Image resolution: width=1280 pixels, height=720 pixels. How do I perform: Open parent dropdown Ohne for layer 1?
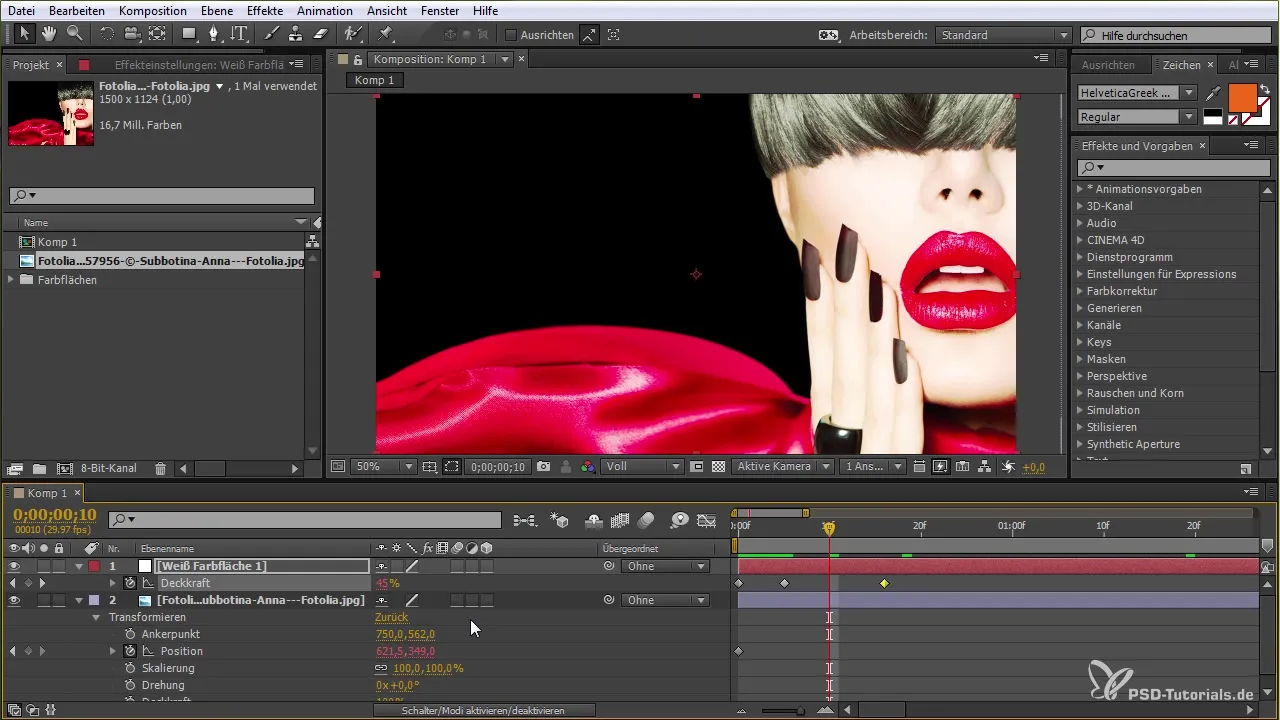pyautogui.click(x=665, y=566)
